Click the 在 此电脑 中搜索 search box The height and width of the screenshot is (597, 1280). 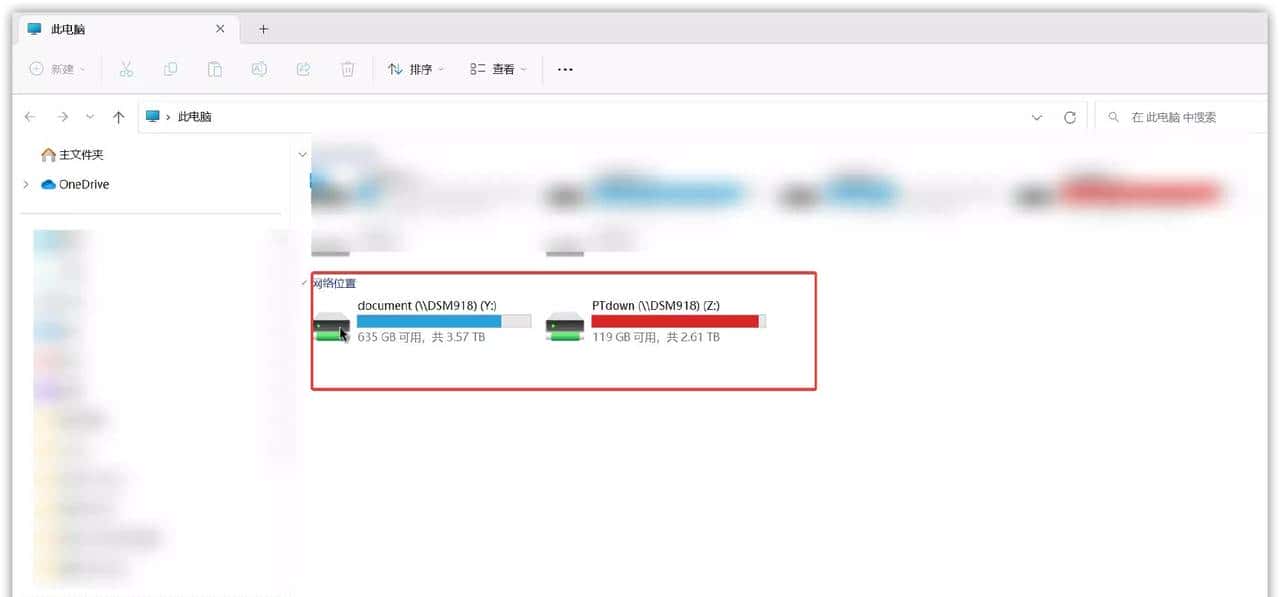click(x=1183, y=117)
